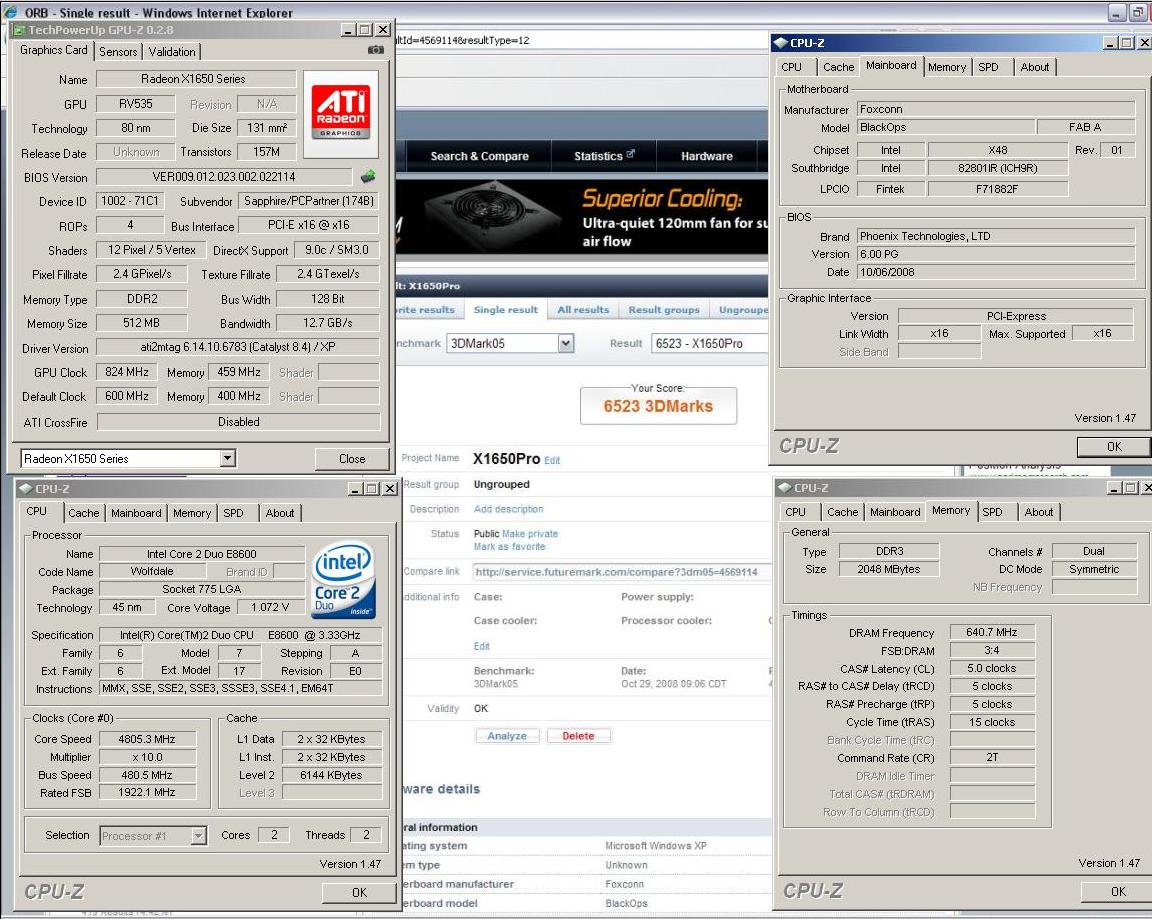The image size is (1152, 919).
Task: Open Statistics in site navigation
Action: pos(604,156)
